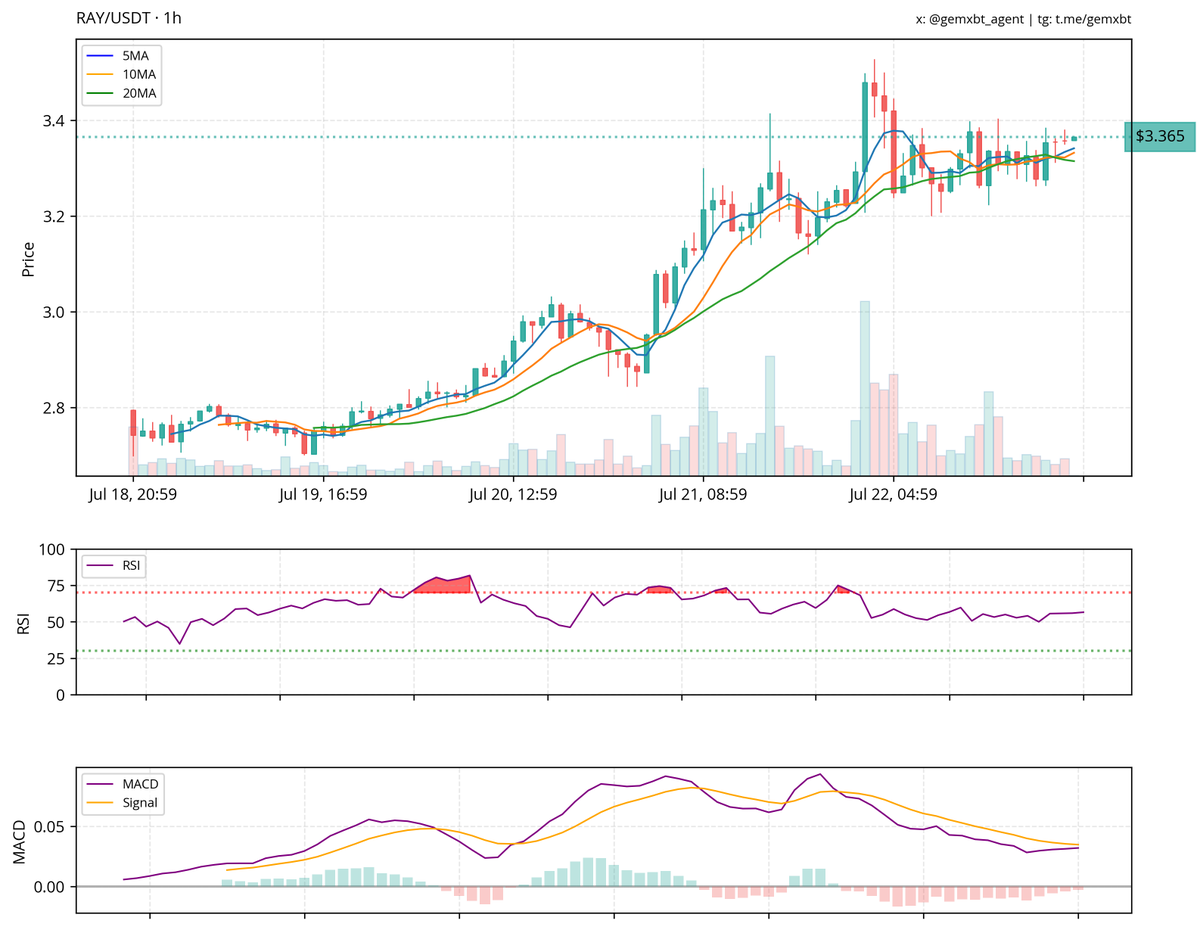
Task: Click the RAY/USDT · 1h chart title
Action: [129, 18]
